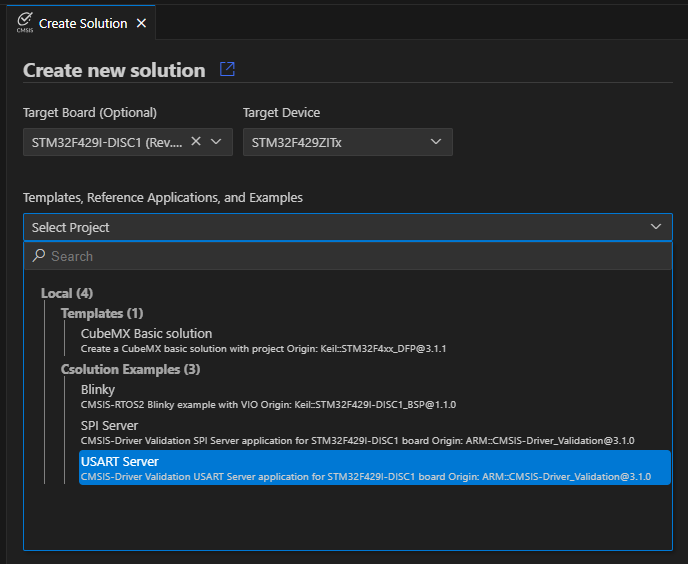Expand the Target Board dropdown chevron
Image resolution: width=688 pixels, height=564 pixels.
pyautogui.click(x=217, y=142)
